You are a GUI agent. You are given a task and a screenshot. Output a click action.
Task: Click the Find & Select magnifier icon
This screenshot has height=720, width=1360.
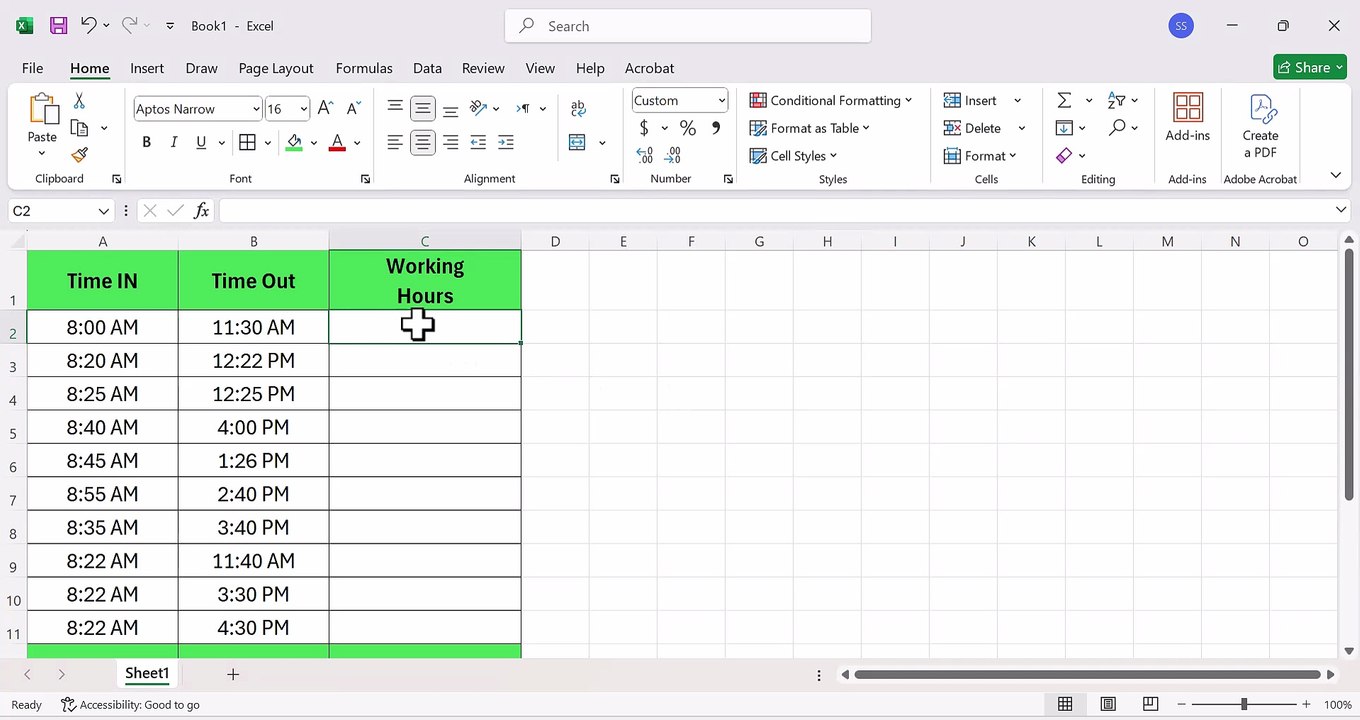1116,128
